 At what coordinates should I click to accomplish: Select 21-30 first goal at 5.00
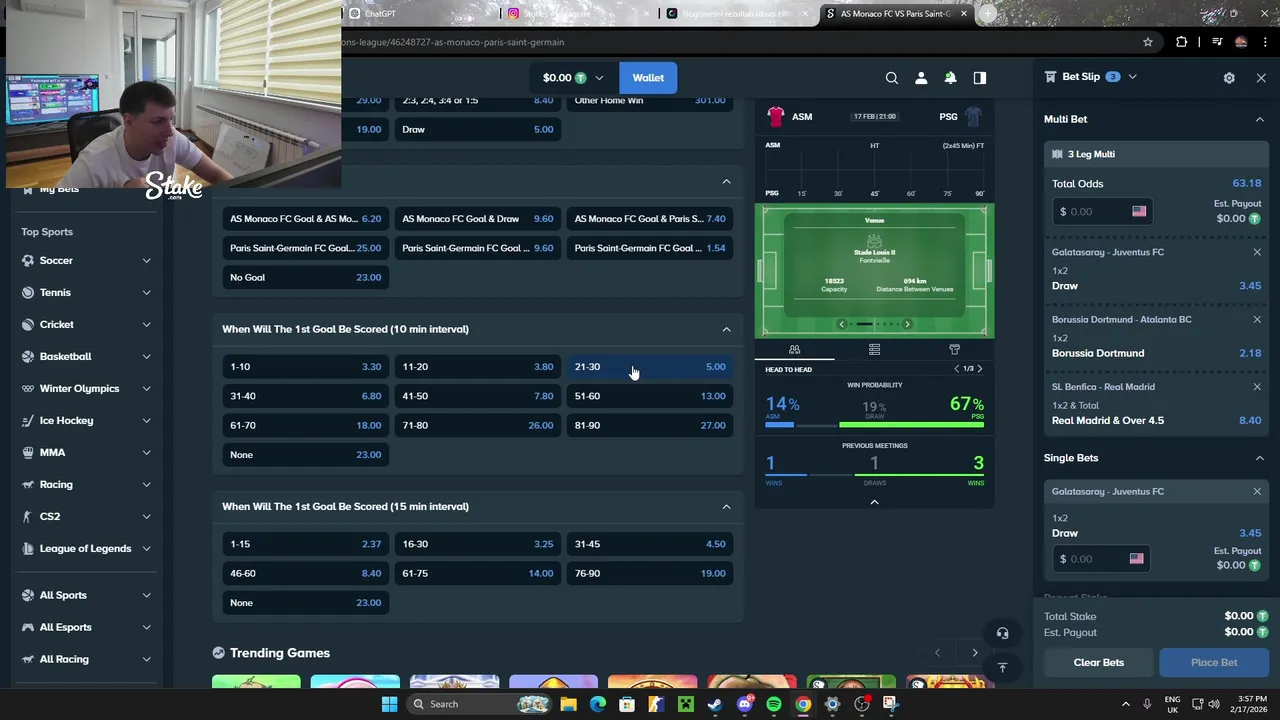coord(650,367)
